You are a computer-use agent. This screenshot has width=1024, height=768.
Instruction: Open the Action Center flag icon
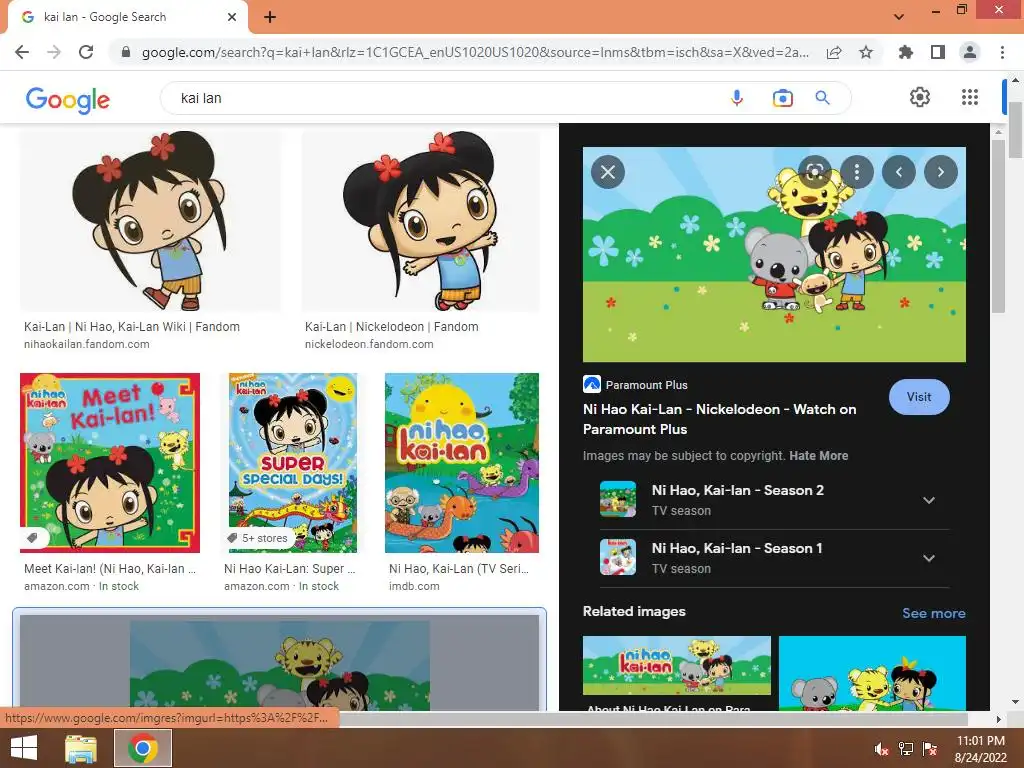930,749
